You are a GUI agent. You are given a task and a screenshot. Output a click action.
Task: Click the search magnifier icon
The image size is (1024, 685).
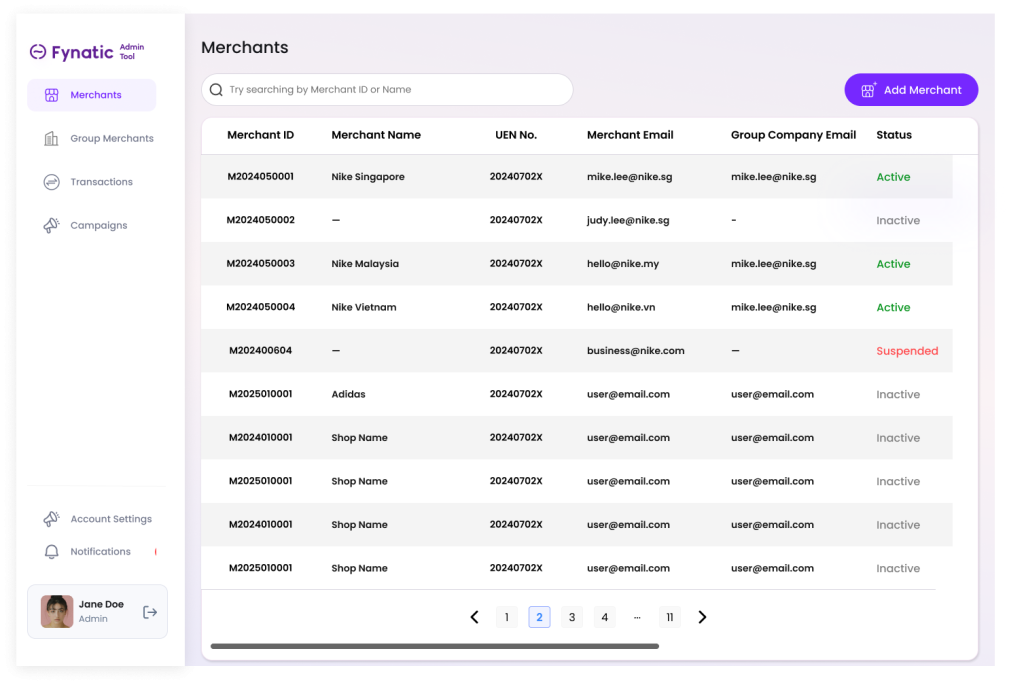[x=216, y=90]
